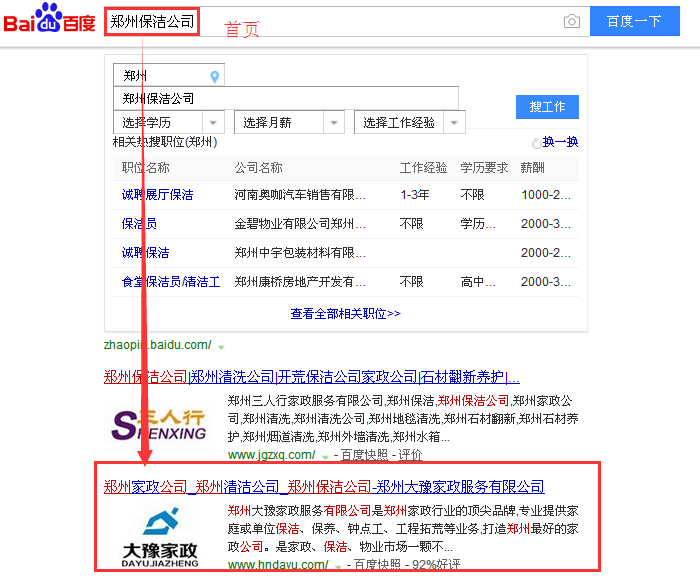
Task: Open result 郑州家政公司_郑州清洁公司_郑州保洁公司-郑州大豫家政
Action: point(324,486)
